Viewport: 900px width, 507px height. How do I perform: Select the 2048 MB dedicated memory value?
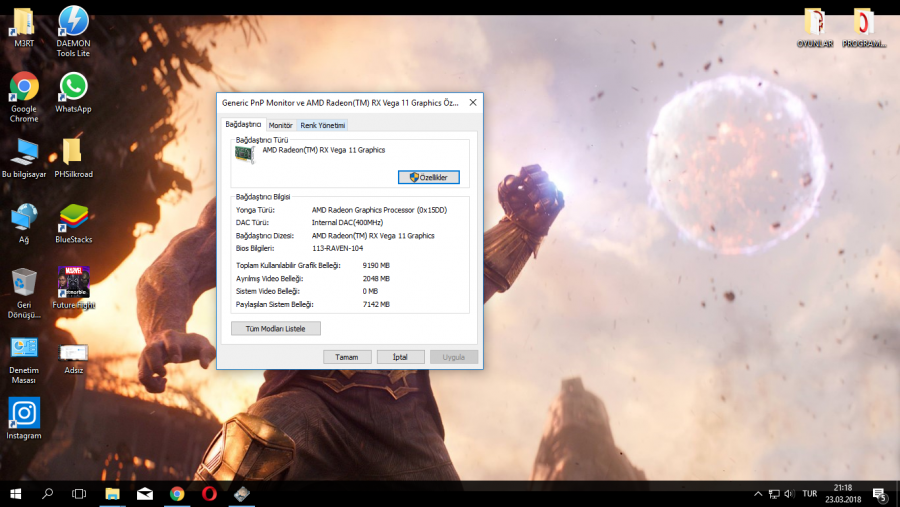click(376, 278)
